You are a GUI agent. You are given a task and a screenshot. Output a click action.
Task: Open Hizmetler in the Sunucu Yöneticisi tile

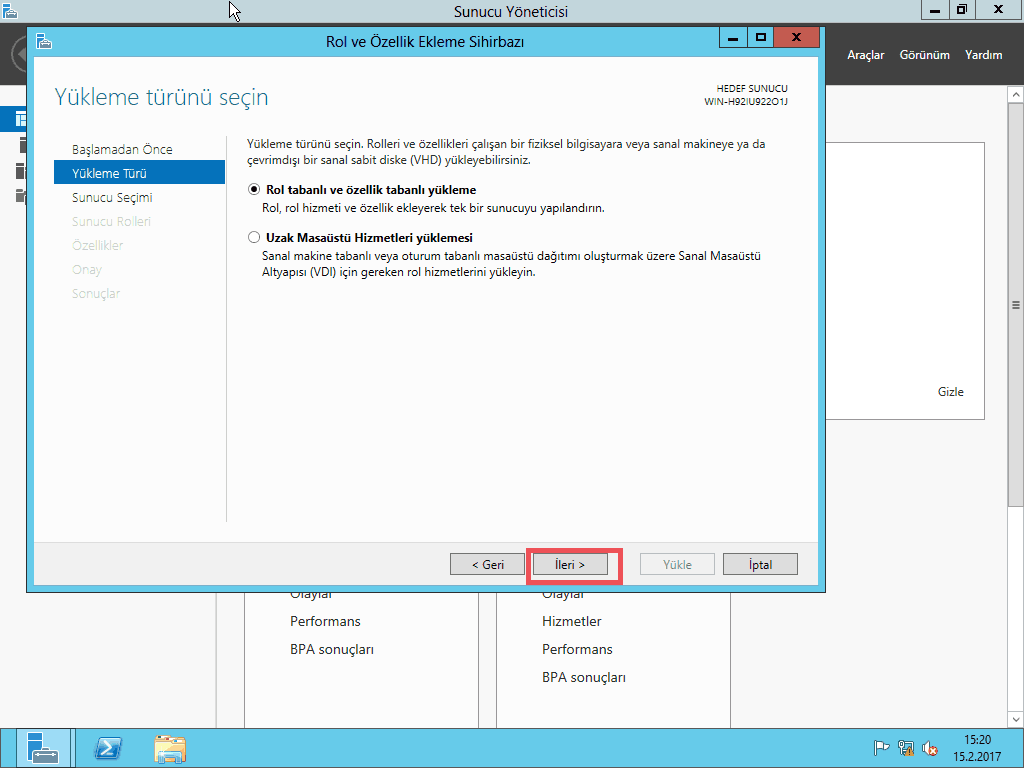pos(571,621)
